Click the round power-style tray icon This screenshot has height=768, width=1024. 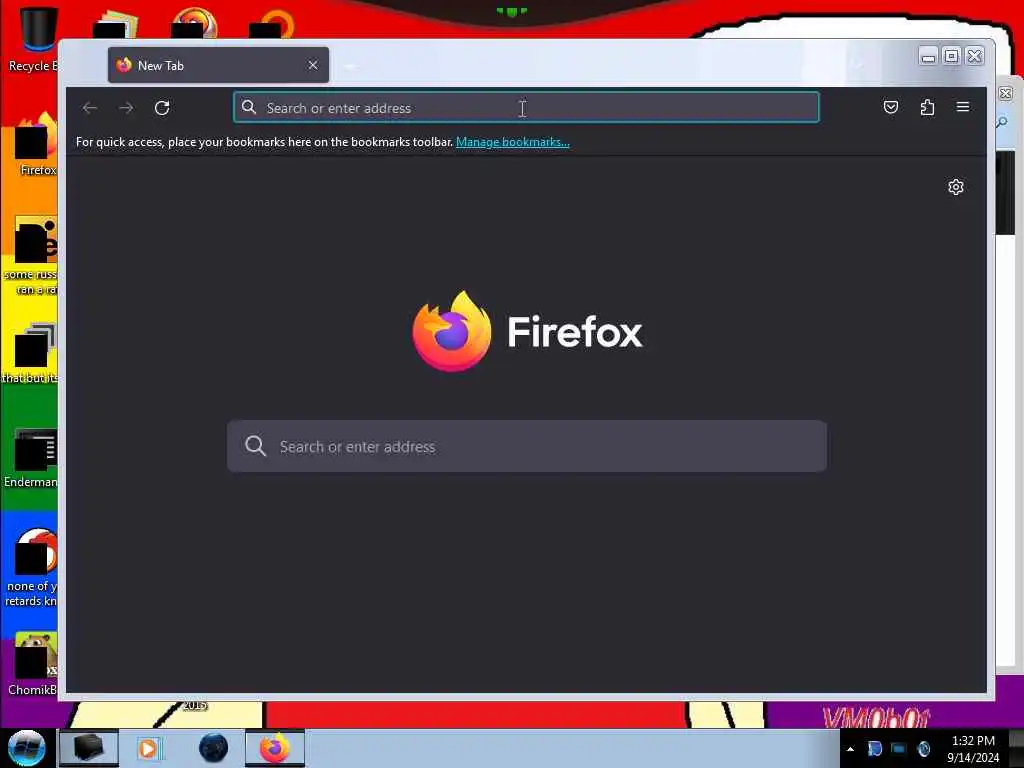coord(923,748)
